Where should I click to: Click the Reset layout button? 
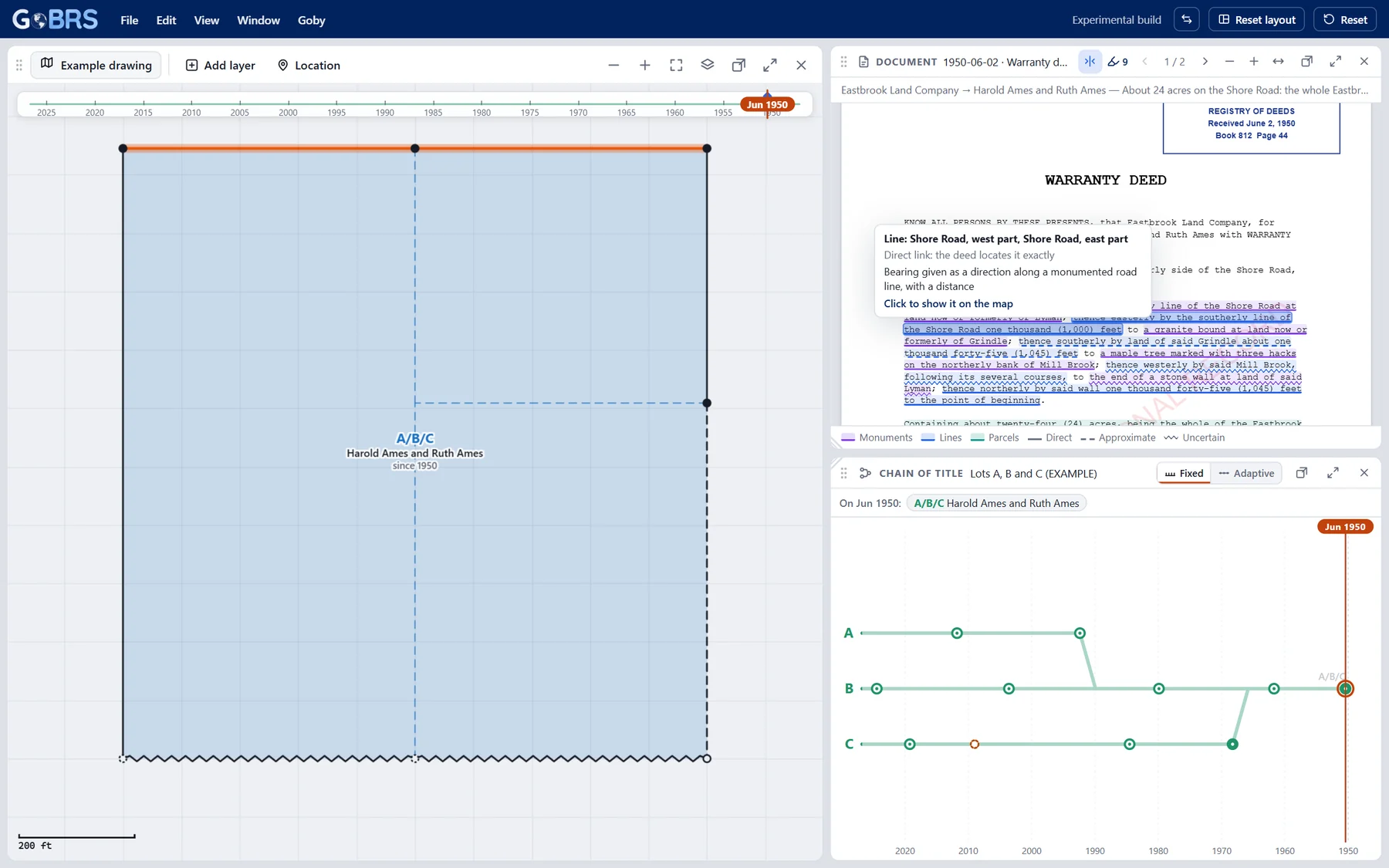tap(1256, 19)
